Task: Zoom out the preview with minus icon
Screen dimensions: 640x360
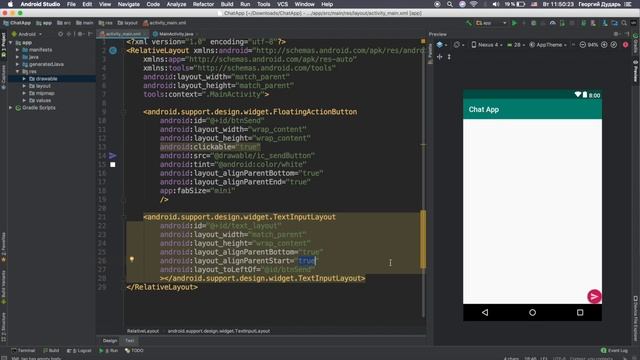Action: pos(582,45)
